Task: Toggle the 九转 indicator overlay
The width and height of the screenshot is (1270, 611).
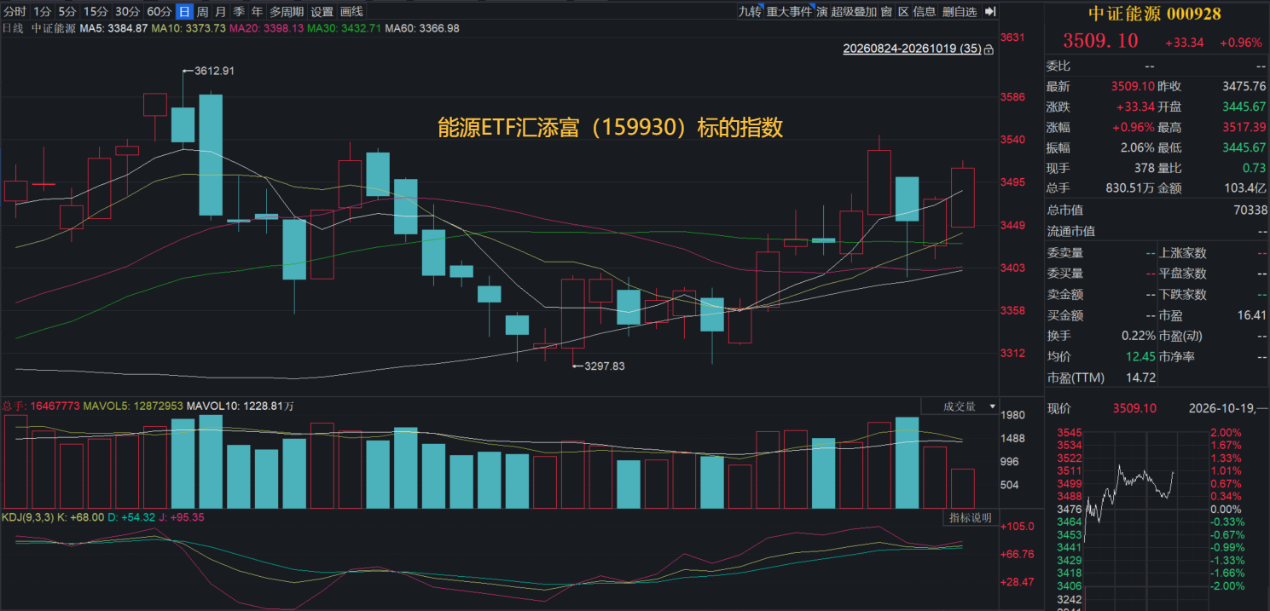Action: 750,12
